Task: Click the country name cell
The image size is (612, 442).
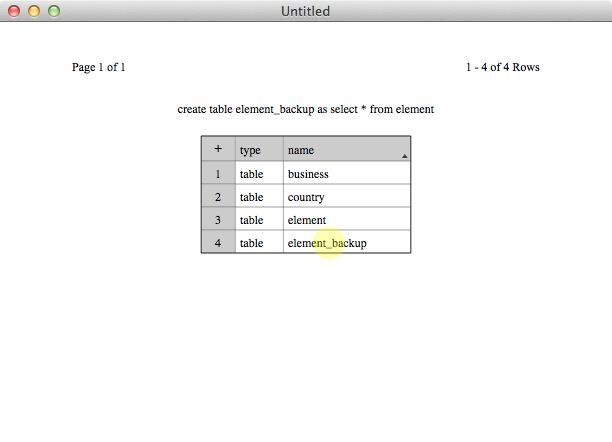Action: tap(347, 196)
